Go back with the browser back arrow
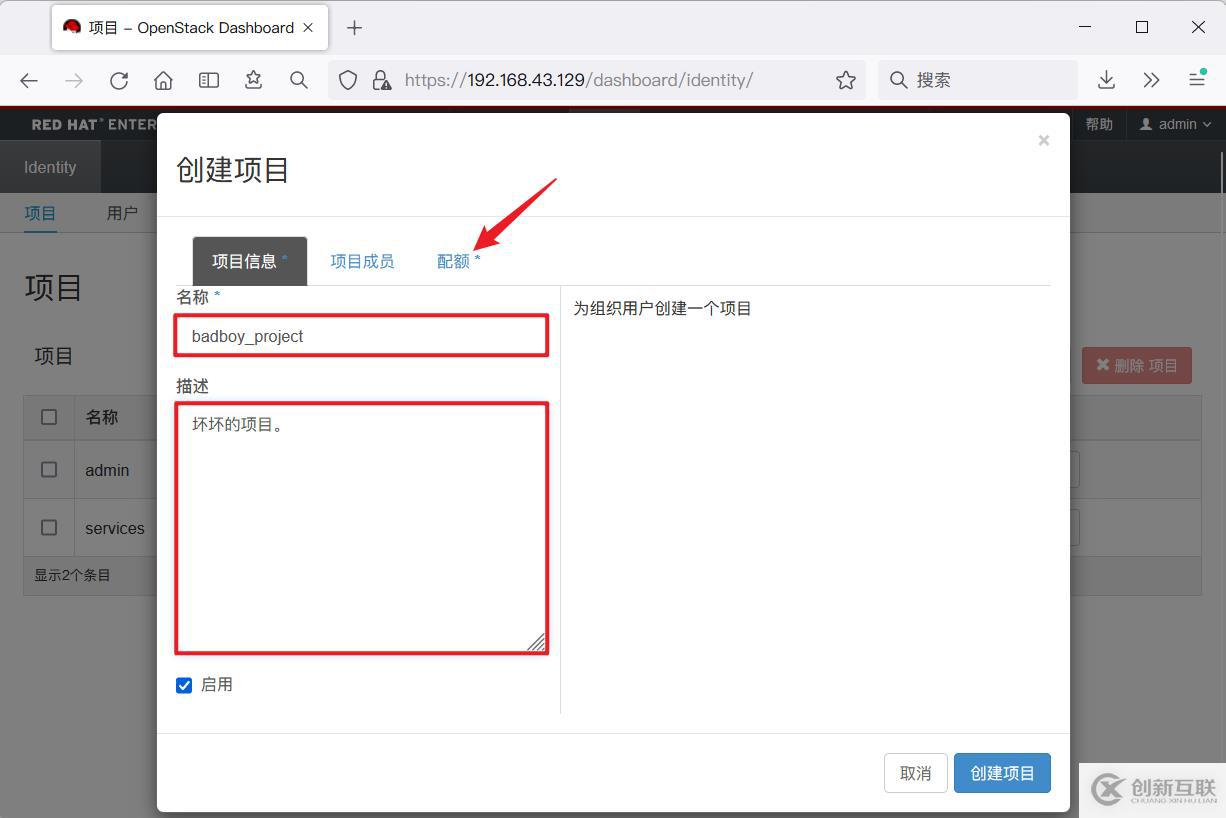The height and width of the screenshot is (818, 1226). pyautogui.click(x=29, y=80)
